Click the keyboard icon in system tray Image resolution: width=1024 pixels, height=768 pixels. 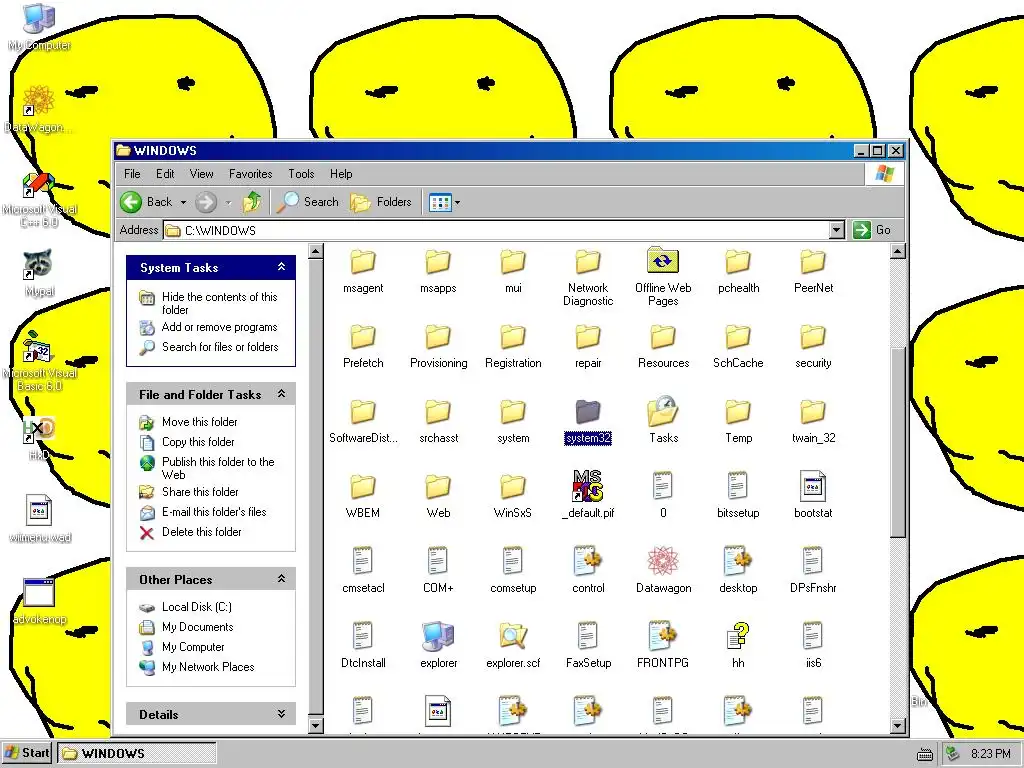click(925, 754)
